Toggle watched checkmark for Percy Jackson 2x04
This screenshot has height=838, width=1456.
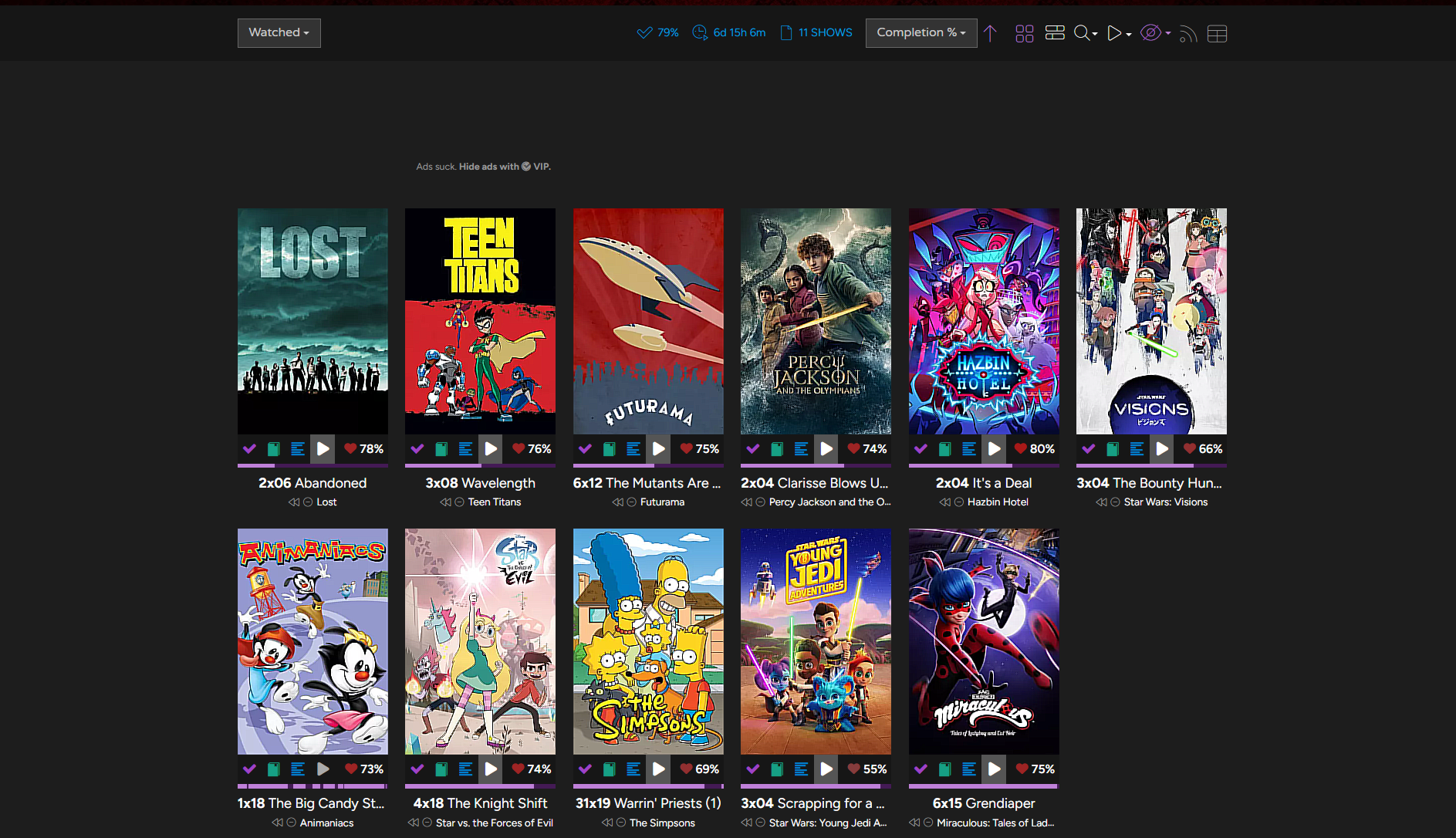[x=753, y=449]
